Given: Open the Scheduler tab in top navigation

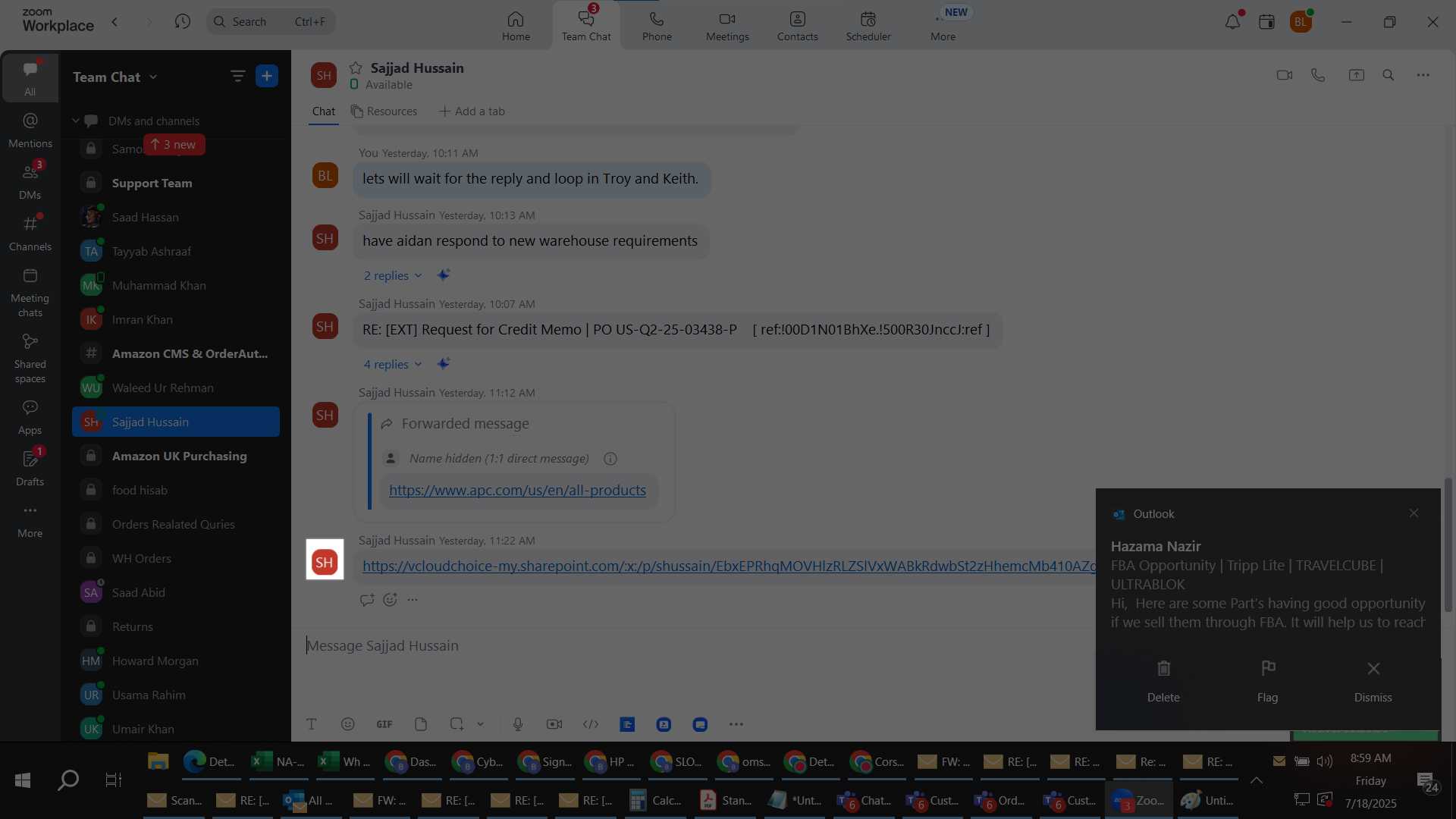Looking at the screenshot, I should (x=868, y=26).
